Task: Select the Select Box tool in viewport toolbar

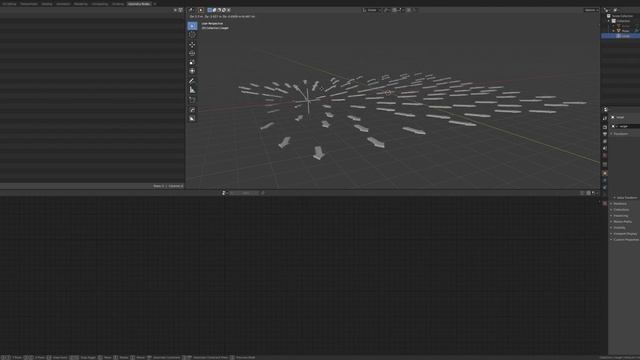Action: (192, 26)
